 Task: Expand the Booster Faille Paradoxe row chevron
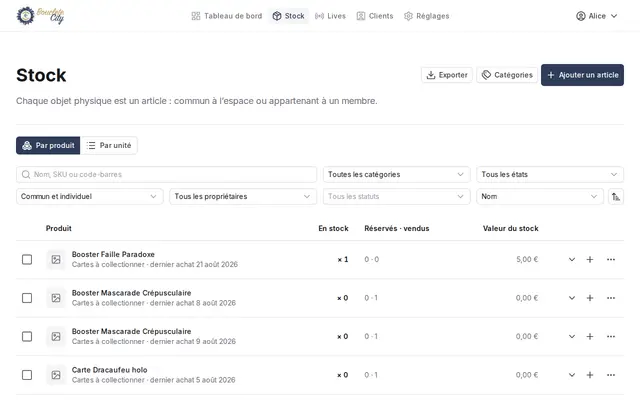coord(572,260)
